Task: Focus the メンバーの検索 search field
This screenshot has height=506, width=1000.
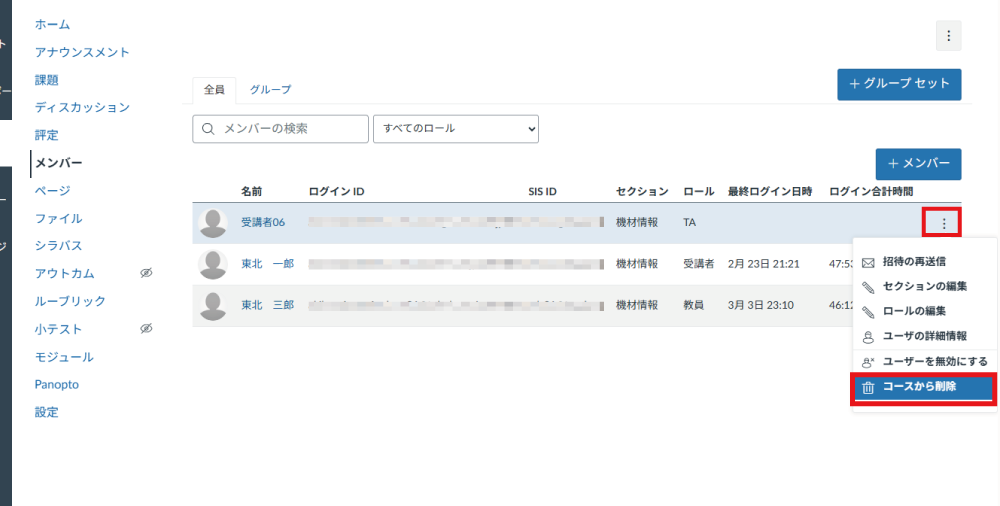Action: (281, 129)
